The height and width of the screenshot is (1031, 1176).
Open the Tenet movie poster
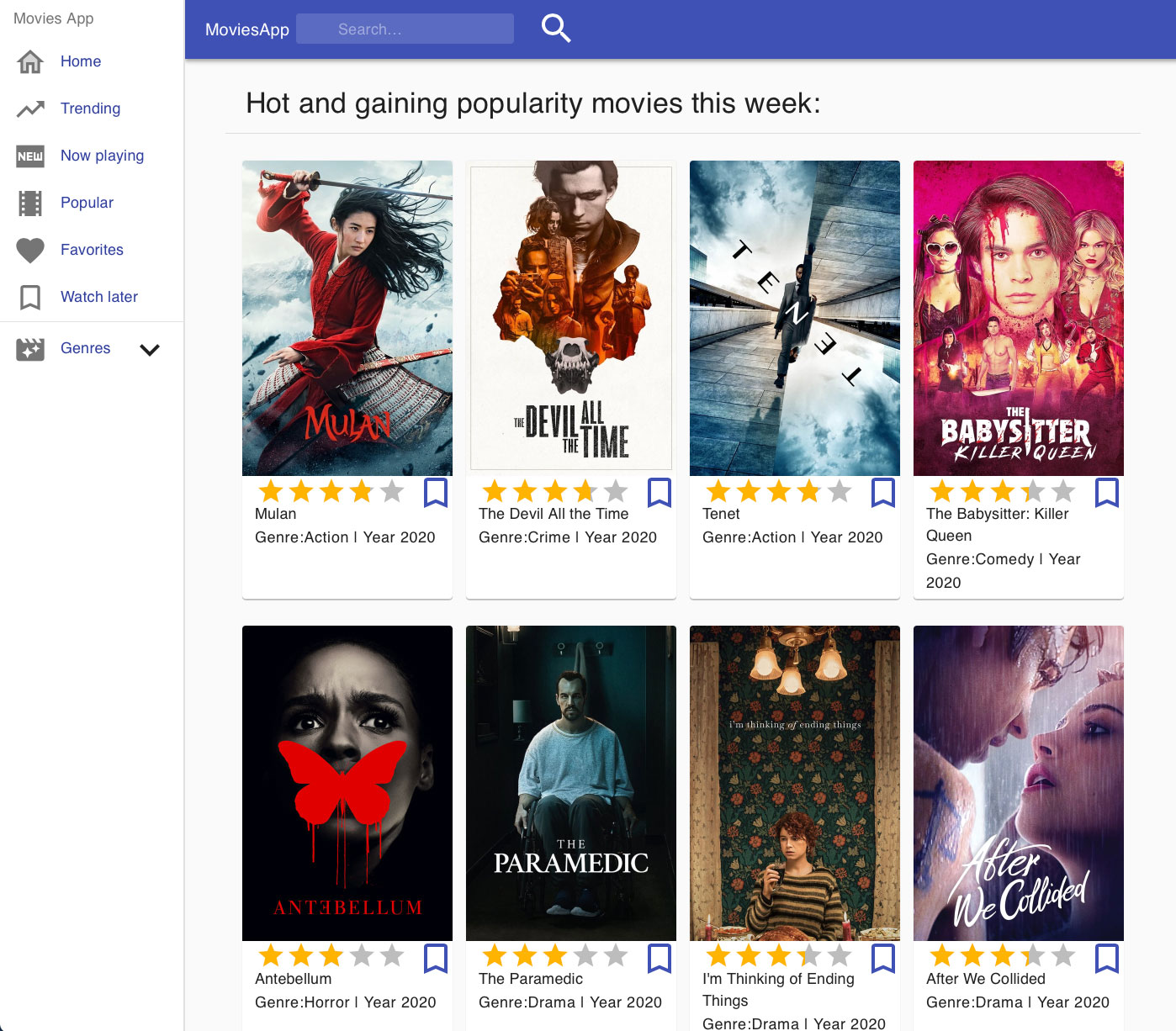(795, 318)
